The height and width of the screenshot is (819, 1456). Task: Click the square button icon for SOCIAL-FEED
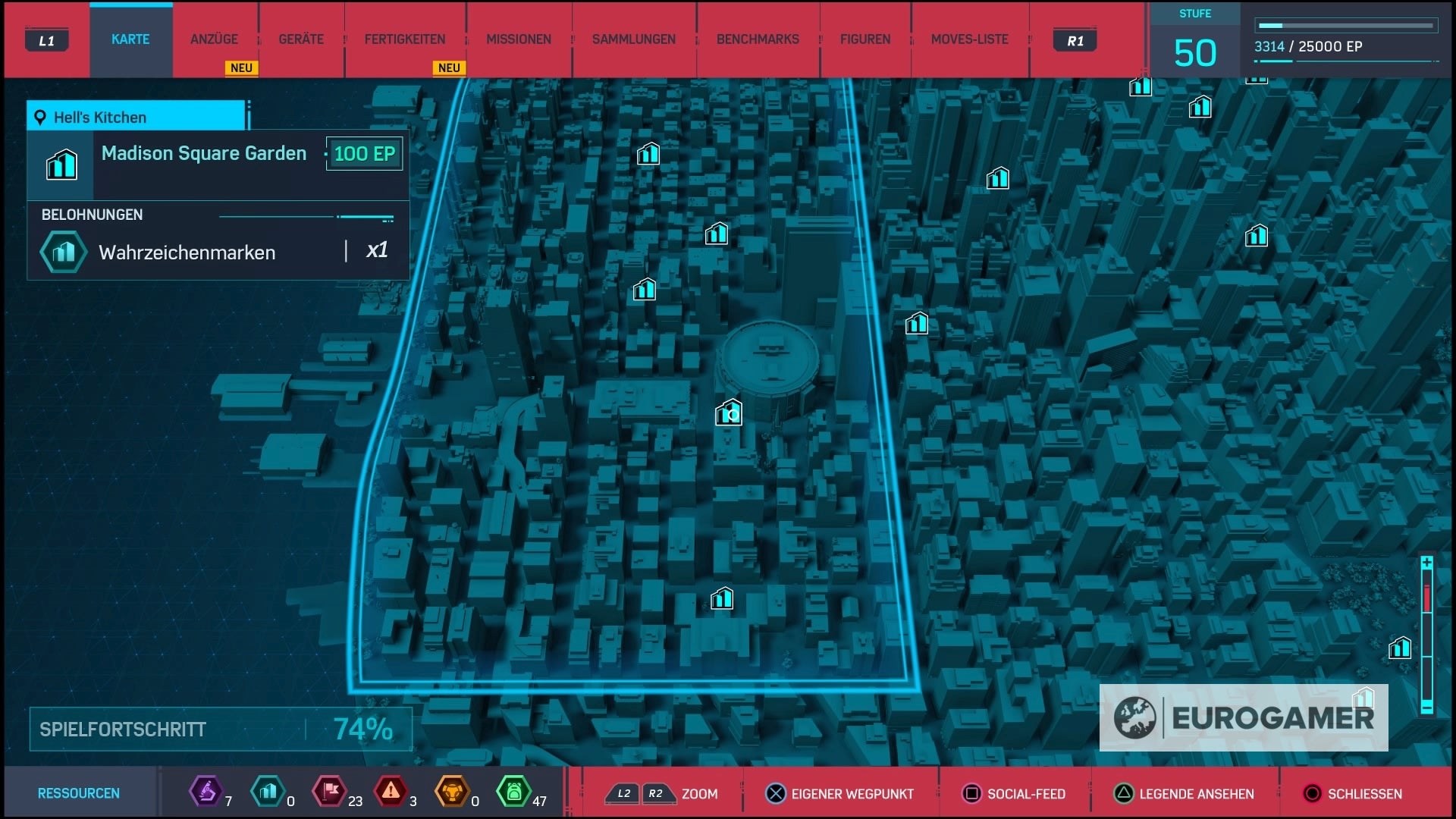pyautogui.click(x=971, y=794)
